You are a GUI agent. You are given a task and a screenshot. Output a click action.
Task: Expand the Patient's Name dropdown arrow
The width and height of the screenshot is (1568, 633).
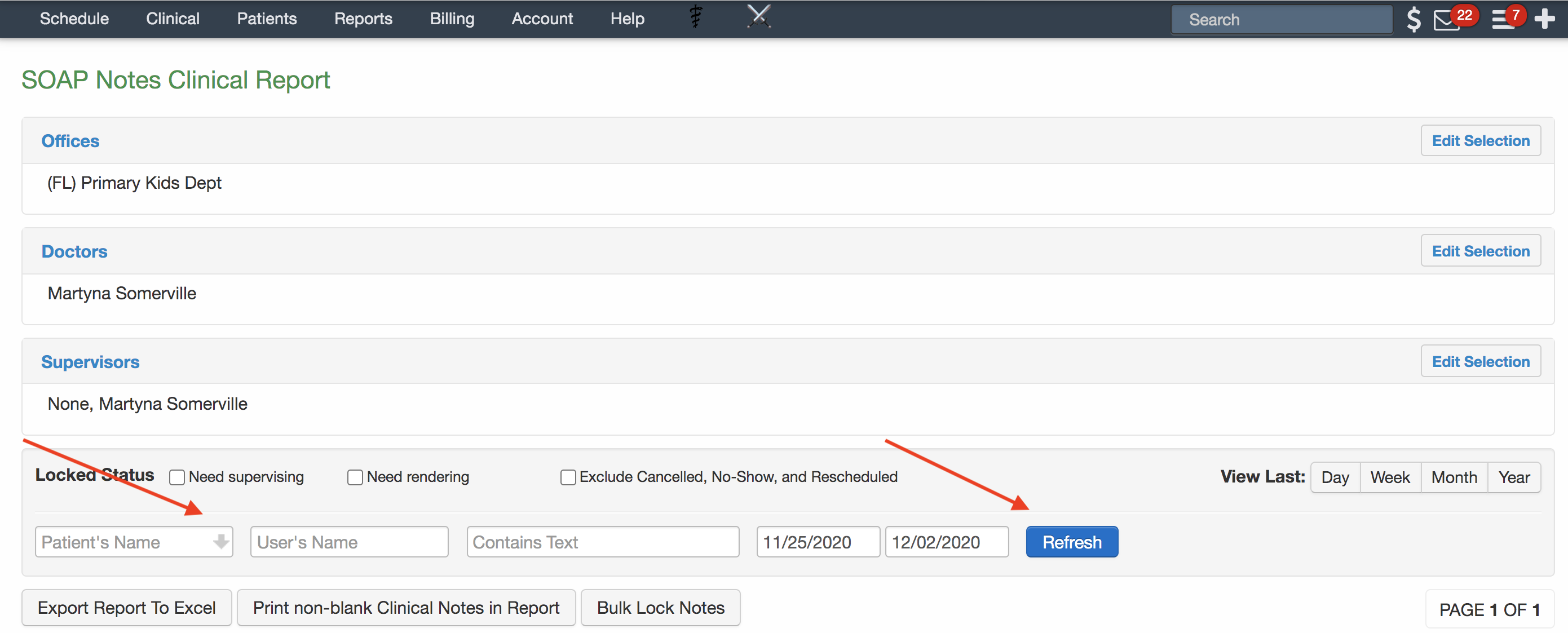tap(221, 541)
